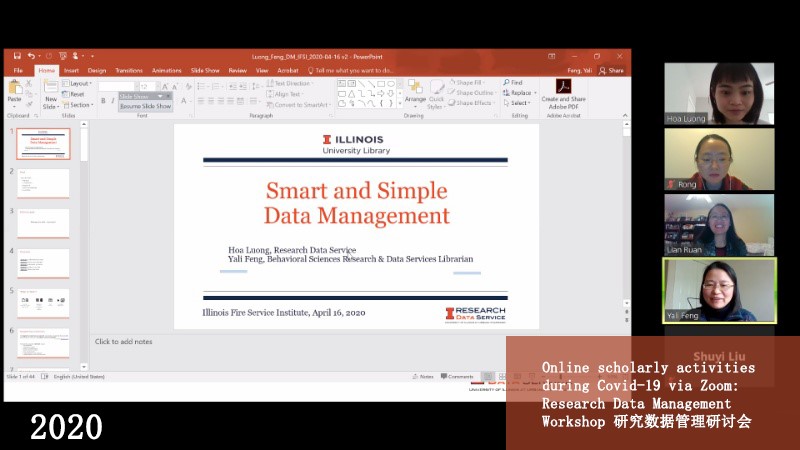Viewport: 800px width, 450px height.
Task: Open Layout dropdown
Action: point(77,83)
